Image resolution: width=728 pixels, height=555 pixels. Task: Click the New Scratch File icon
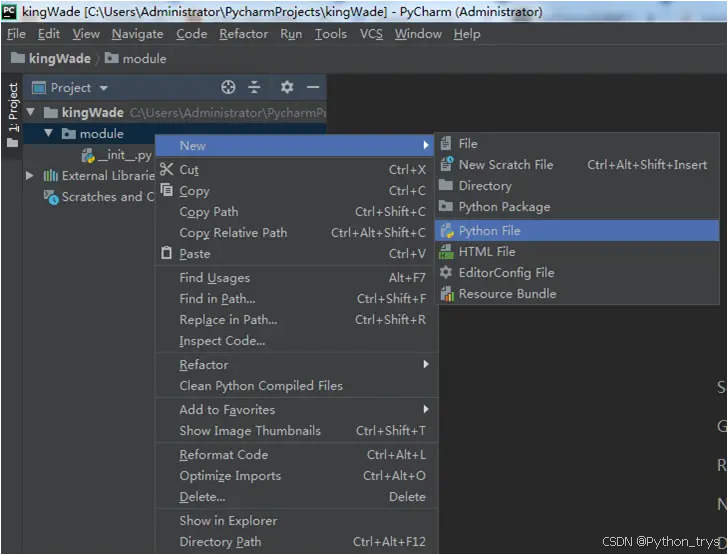click(x=446, y=164)
